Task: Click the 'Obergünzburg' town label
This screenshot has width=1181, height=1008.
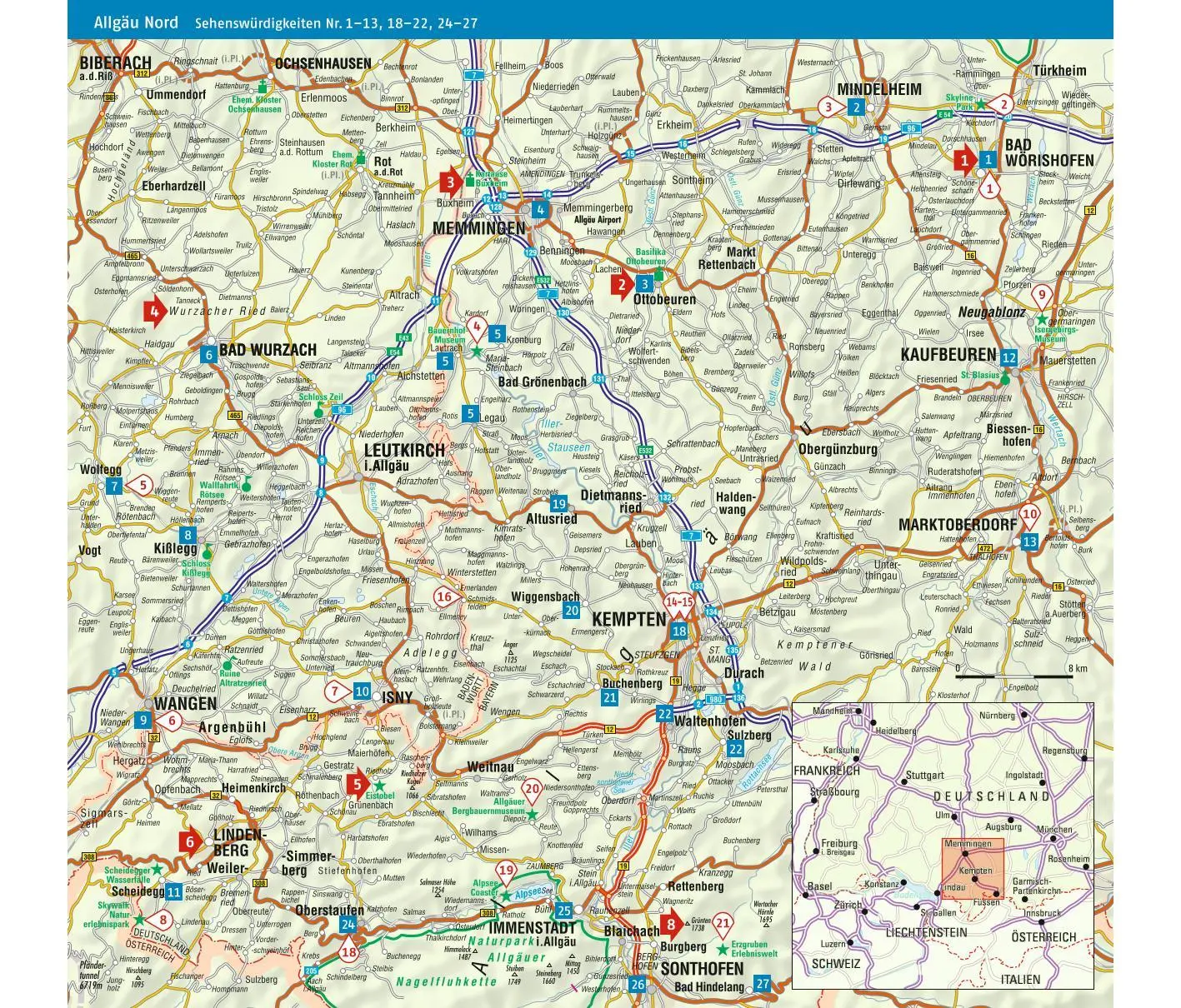Action: (838, 449)
